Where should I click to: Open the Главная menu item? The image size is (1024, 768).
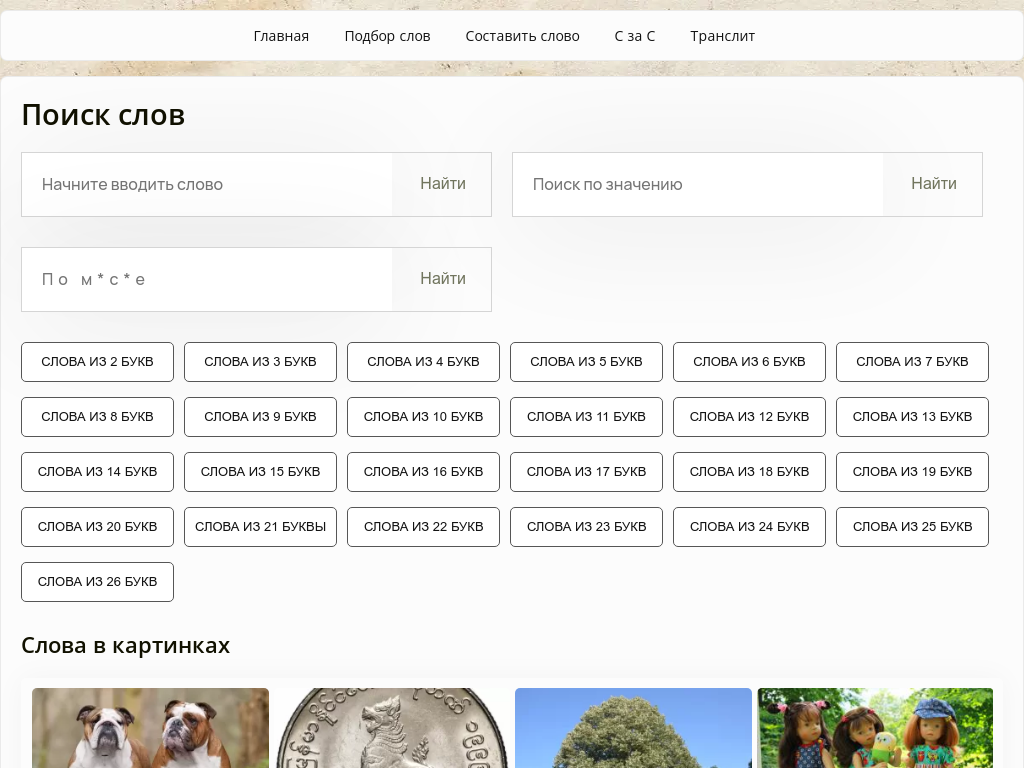tap(281, 36)
